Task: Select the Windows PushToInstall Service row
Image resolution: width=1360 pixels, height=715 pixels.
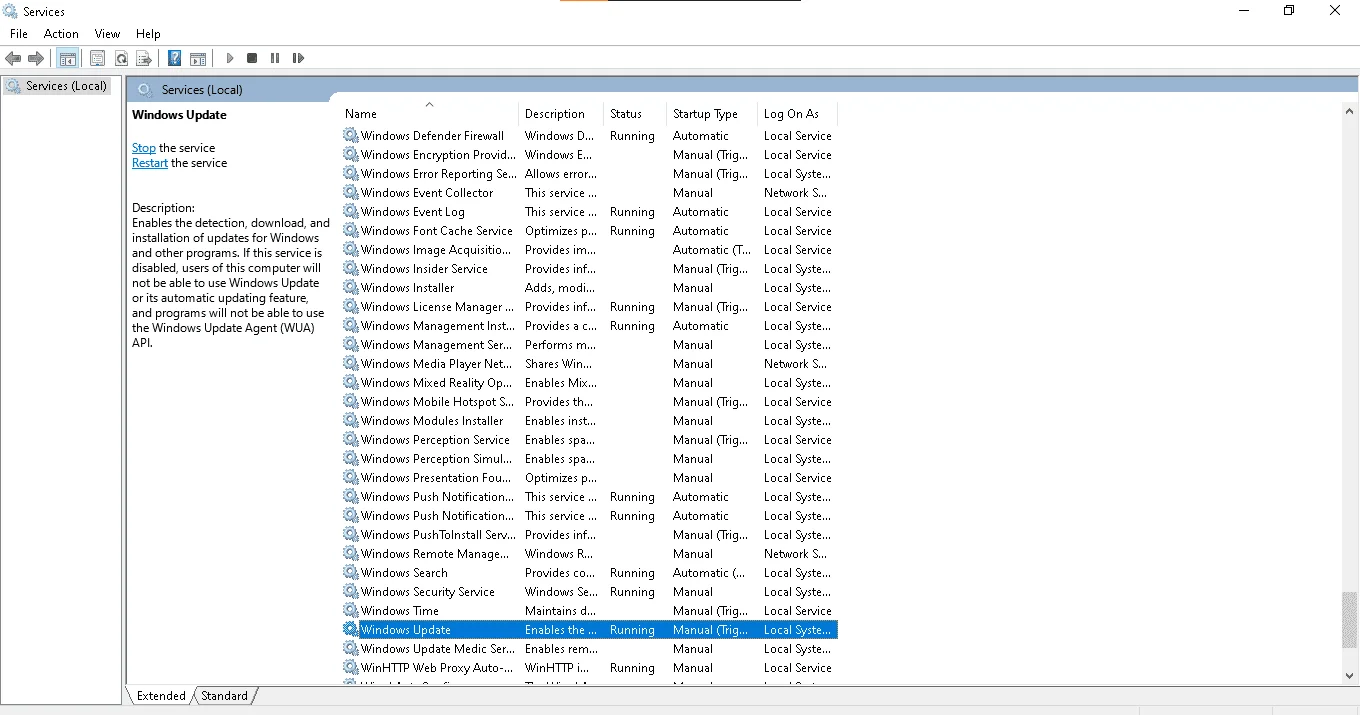Action: [x=590, y=535]
